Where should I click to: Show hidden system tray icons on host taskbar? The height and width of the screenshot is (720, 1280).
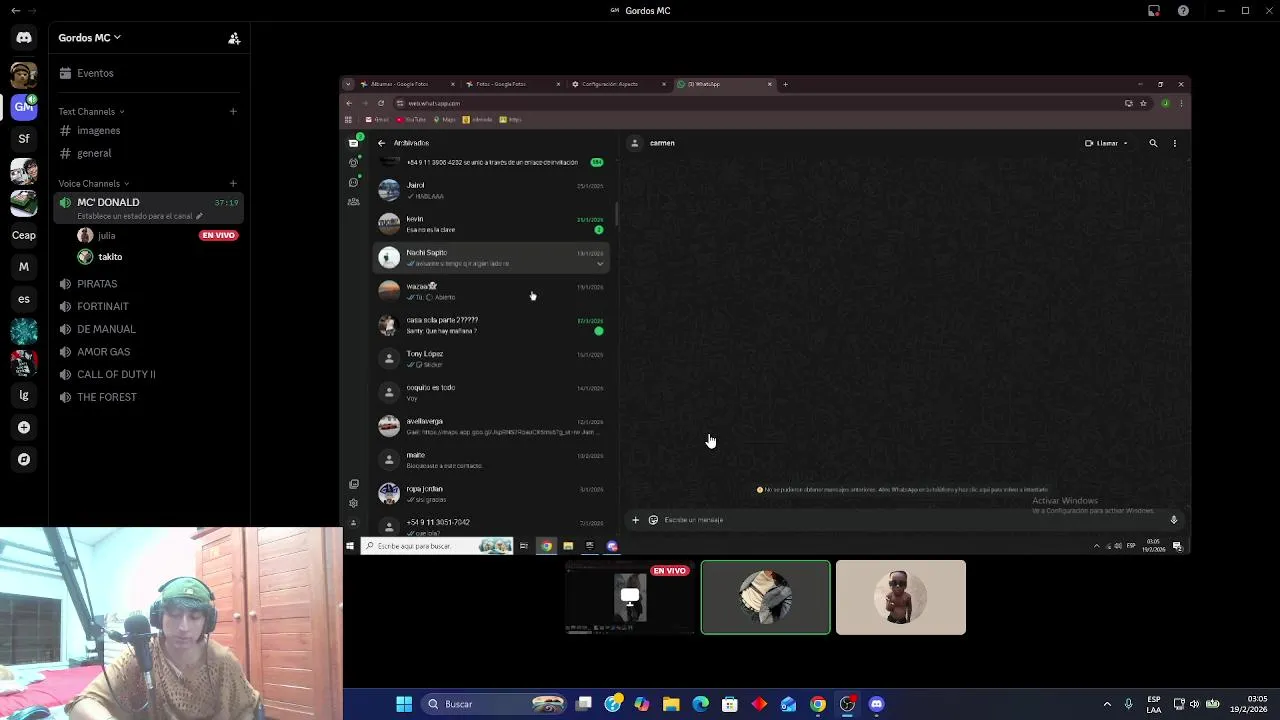[x=1107, y=704]
